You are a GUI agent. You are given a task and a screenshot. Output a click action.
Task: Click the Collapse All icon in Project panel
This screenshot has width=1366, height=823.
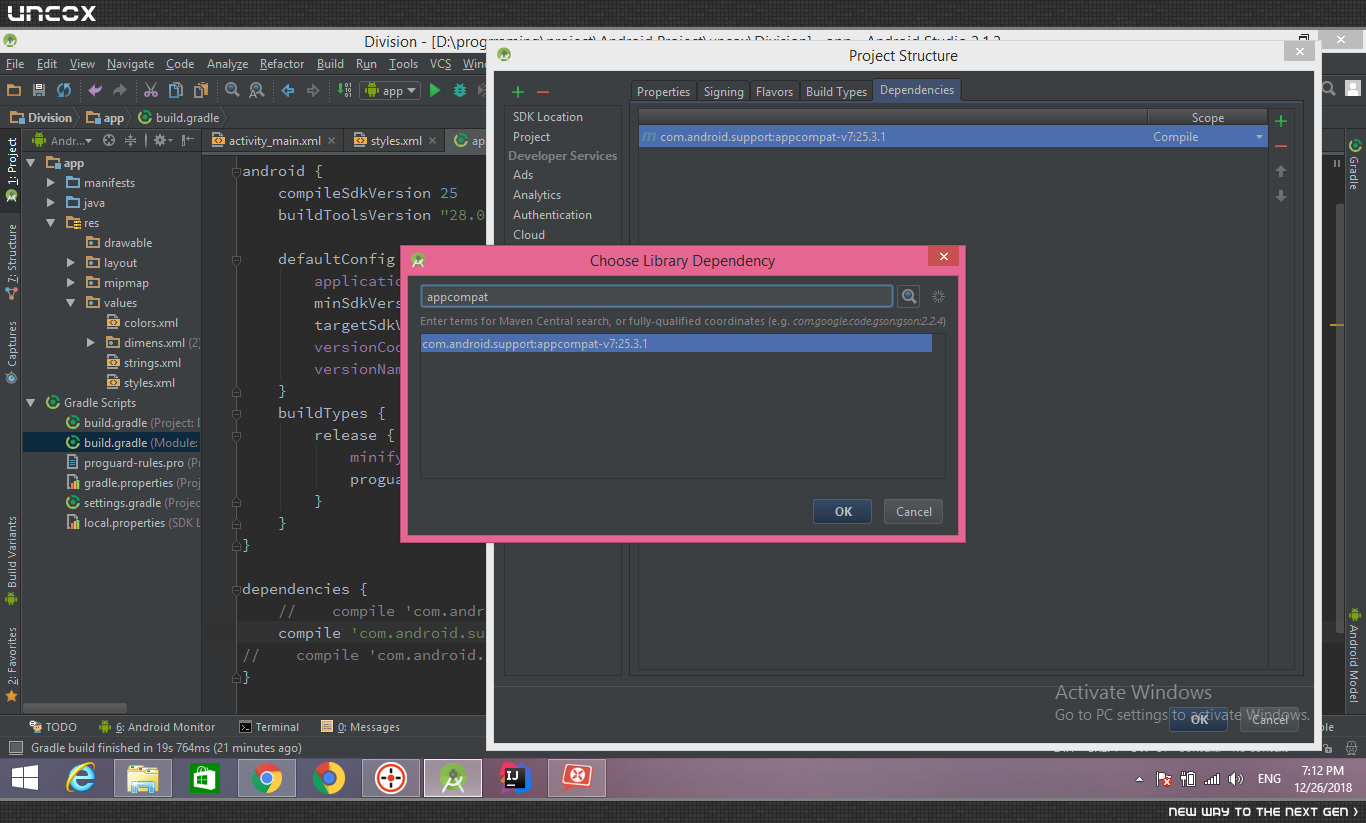pos(130,141)
